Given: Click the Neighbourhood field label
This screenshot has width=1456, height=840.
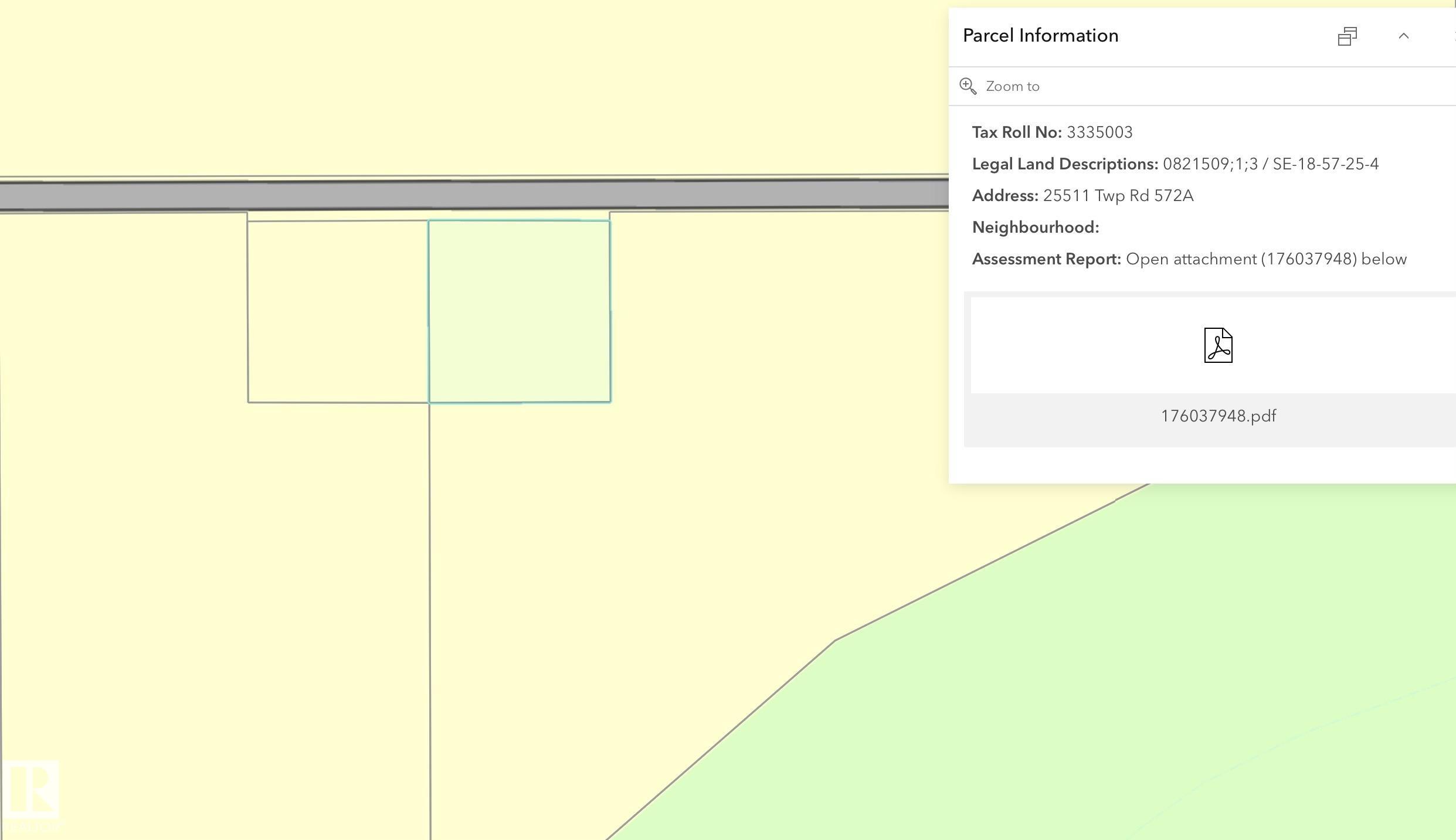Looking at the screenshot, I should coord(1035,227).
